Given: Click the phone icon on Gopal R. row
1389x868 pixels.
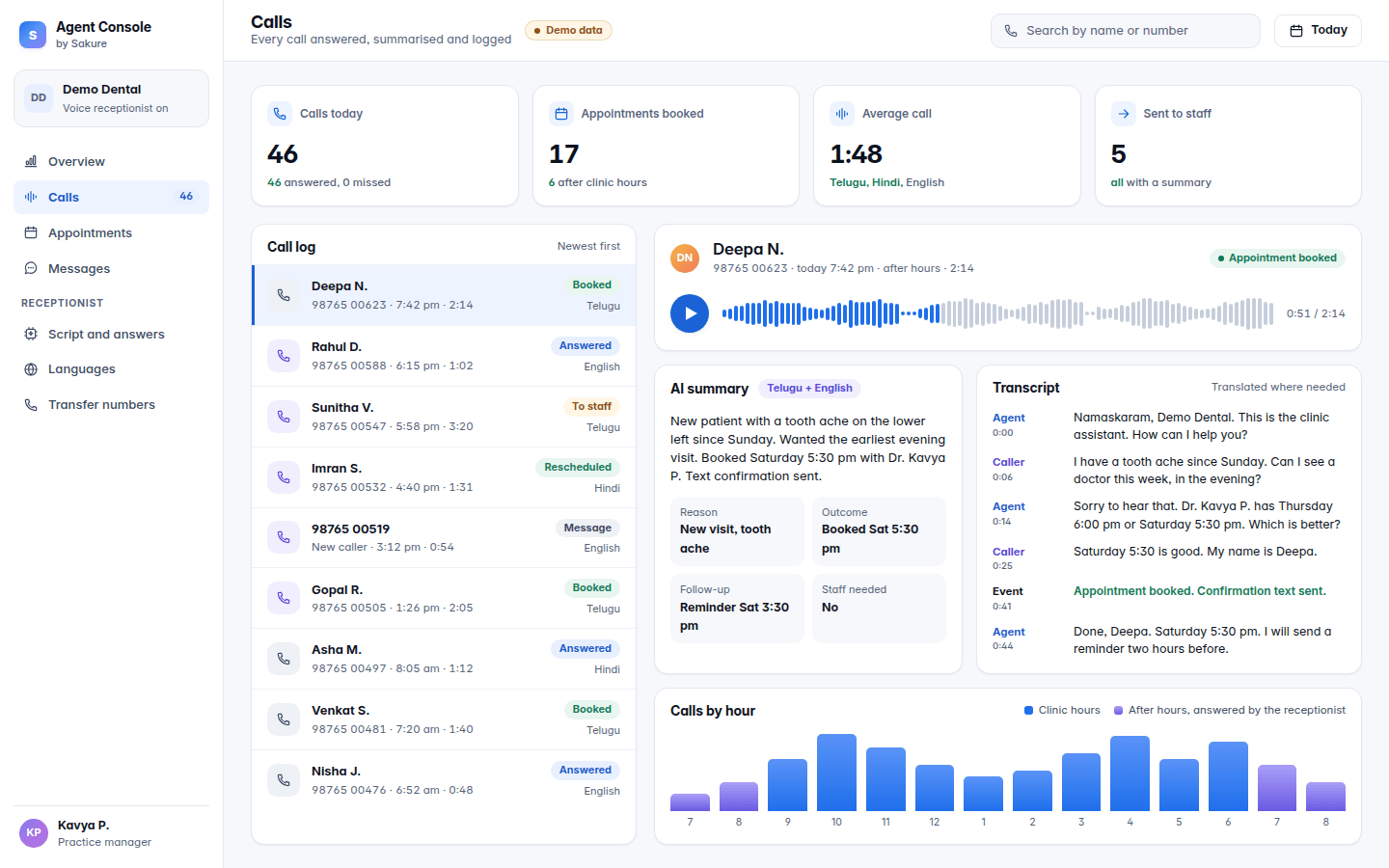Looking at the screenshot, I should pos(284,598).
